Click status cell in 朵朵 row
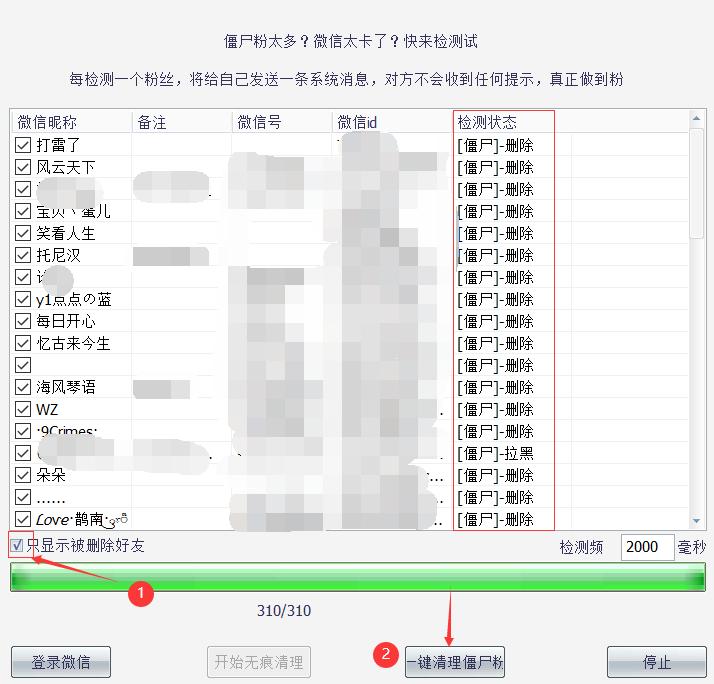Viewport: 714px width, 684px height. pyautogui.click(x=495, y=475)
